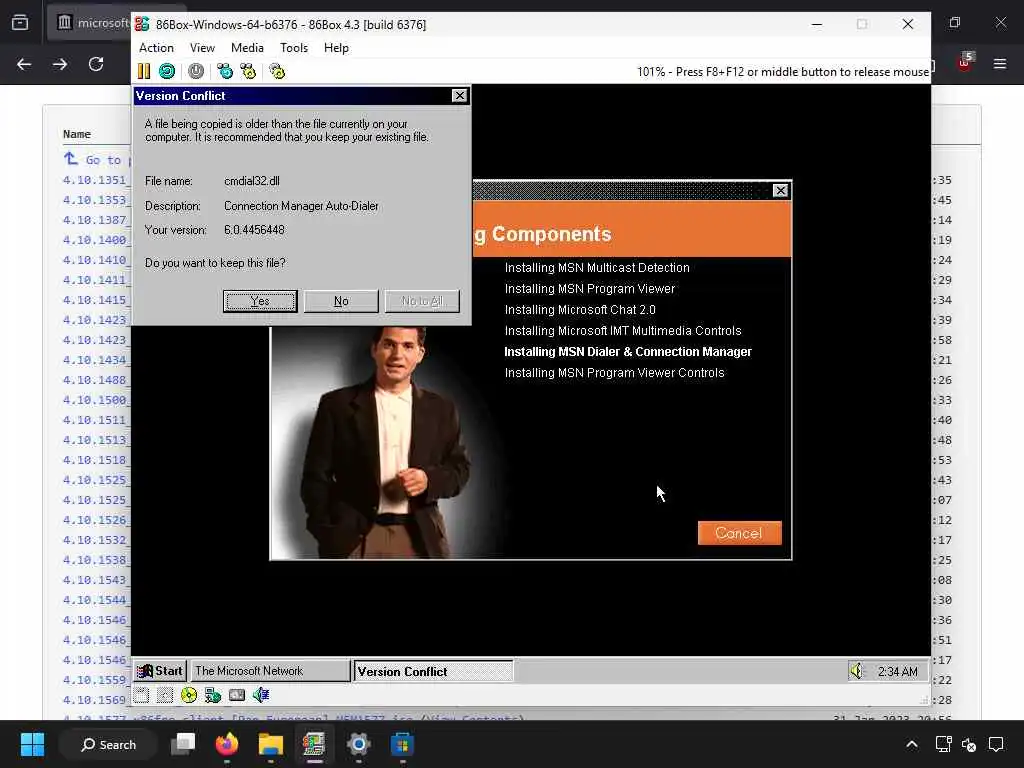Click the yellow Ctrl+Alt+Esc toolbar icon
1024x768 pixels.
click(248, 71)
